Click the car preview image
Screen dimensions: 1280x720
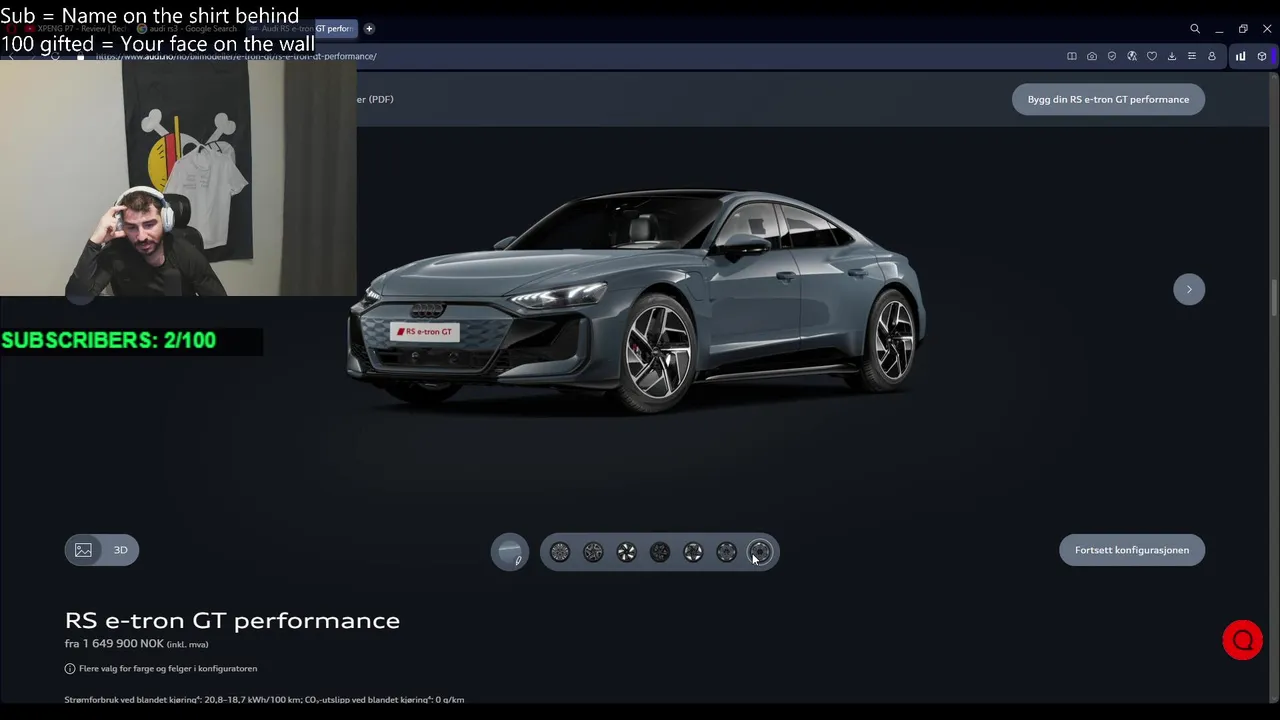tap(637, 300)
